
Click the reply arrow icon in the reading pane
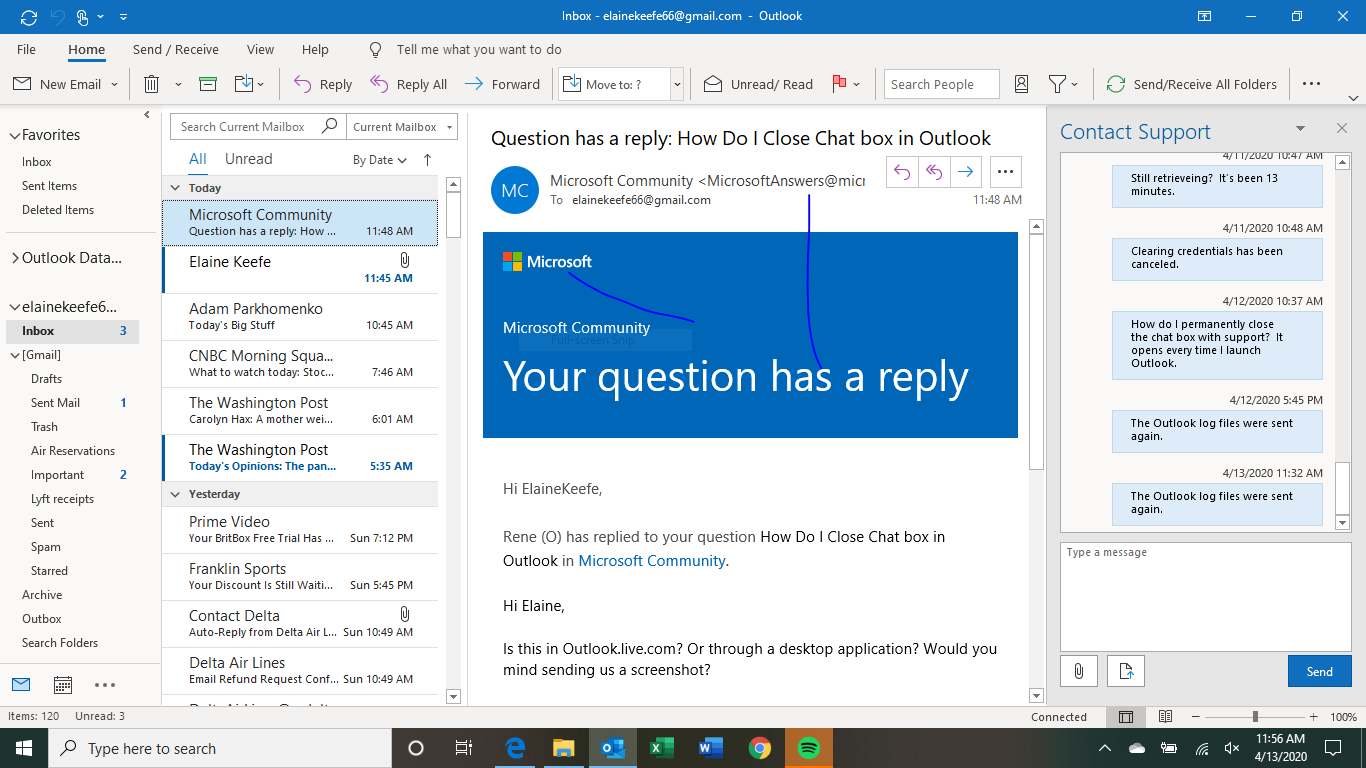(x=902, y=172)
